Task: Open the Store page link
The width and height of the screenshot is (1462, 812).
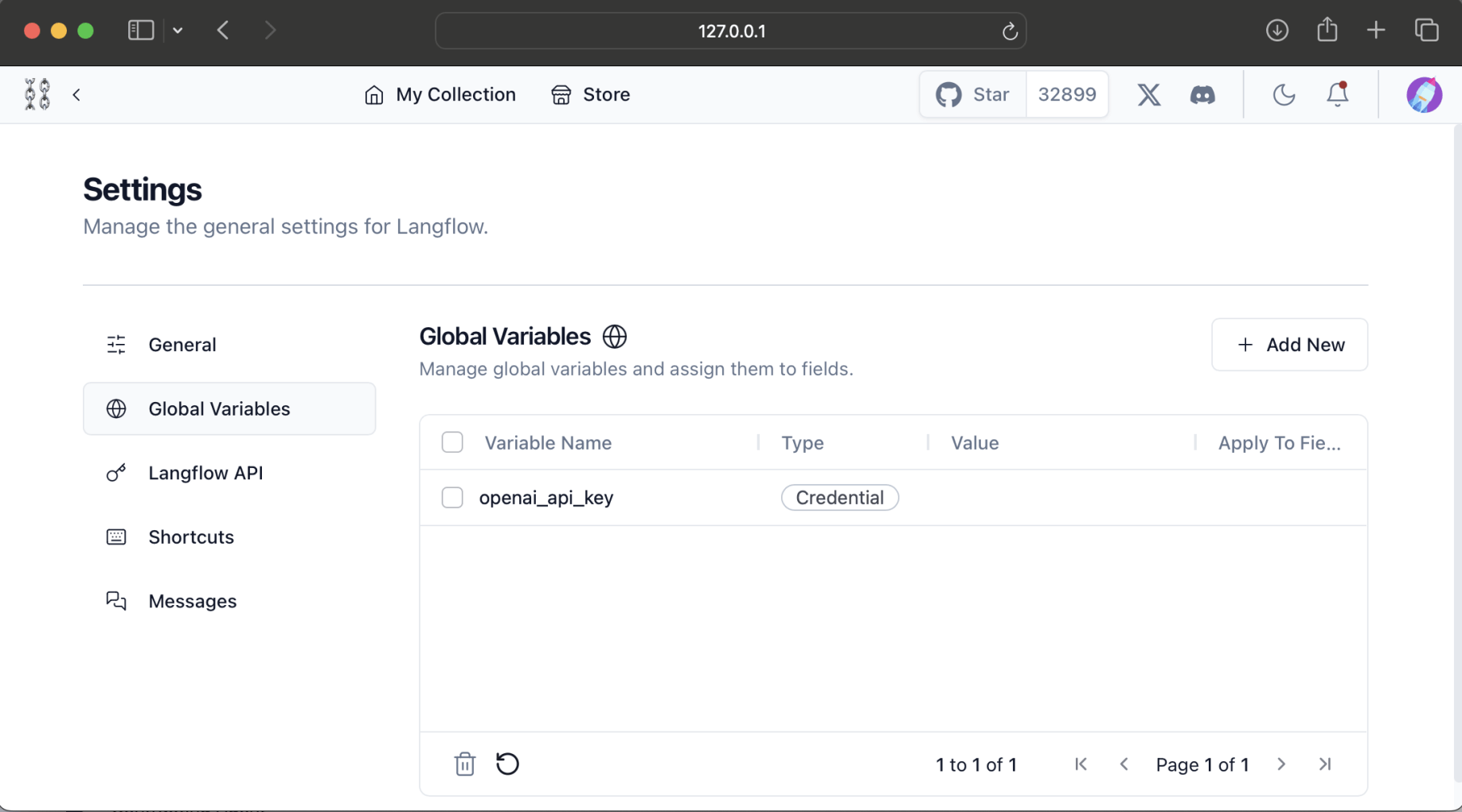Action: (590, 95)
